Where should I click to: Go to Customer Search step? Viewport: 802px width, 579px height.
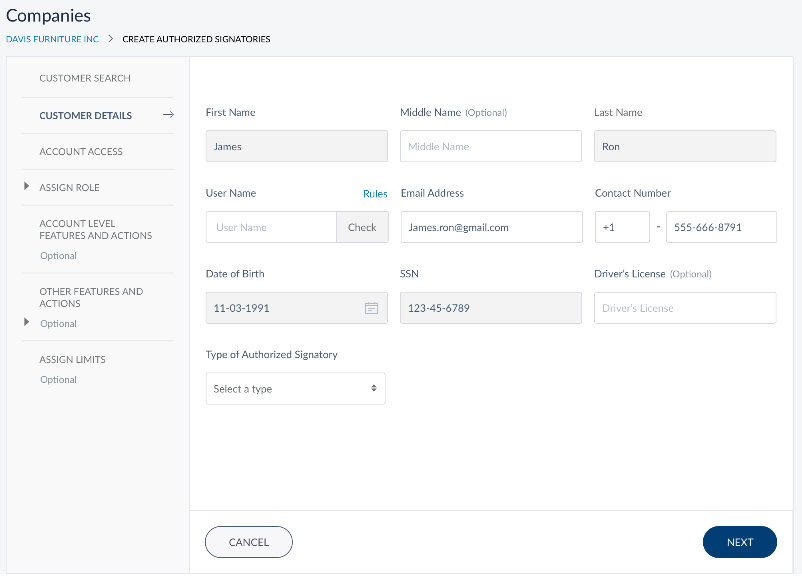pos(85,78)
